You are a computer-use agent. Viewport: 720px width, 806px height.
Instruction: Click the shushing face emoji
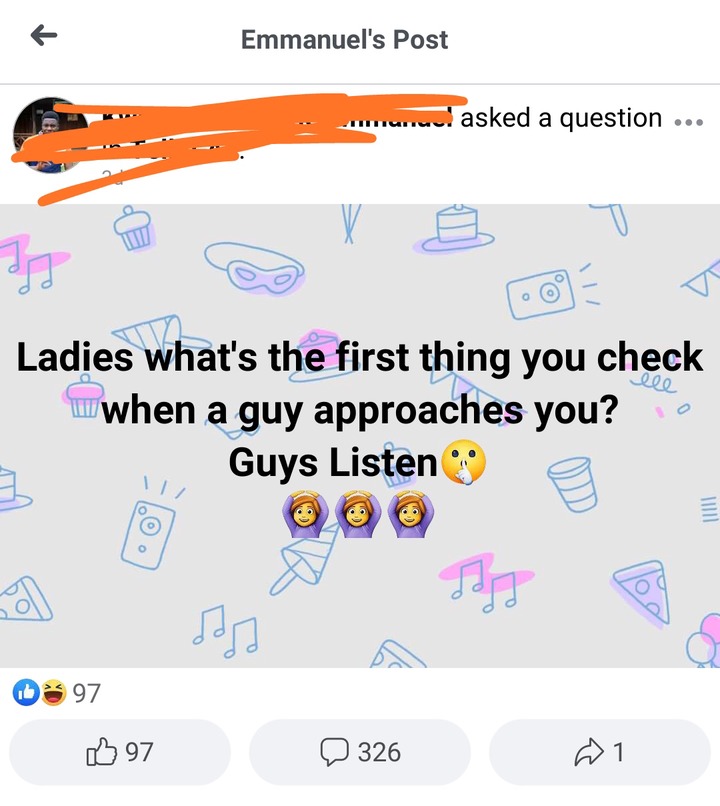pyautogui.click(x=464, y=462)
